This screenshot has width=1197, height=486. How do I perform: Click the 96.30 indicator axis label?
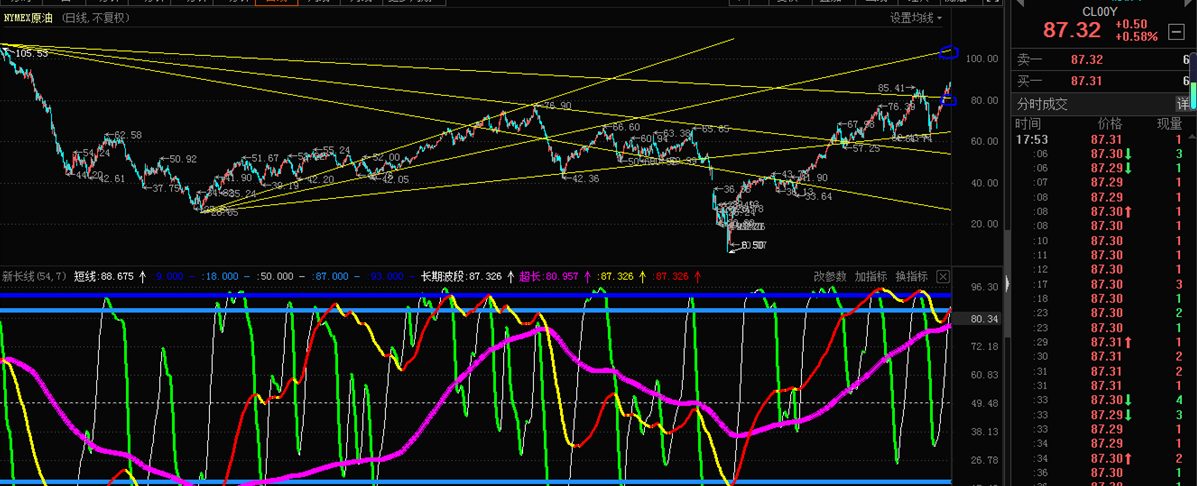point(985,287)
